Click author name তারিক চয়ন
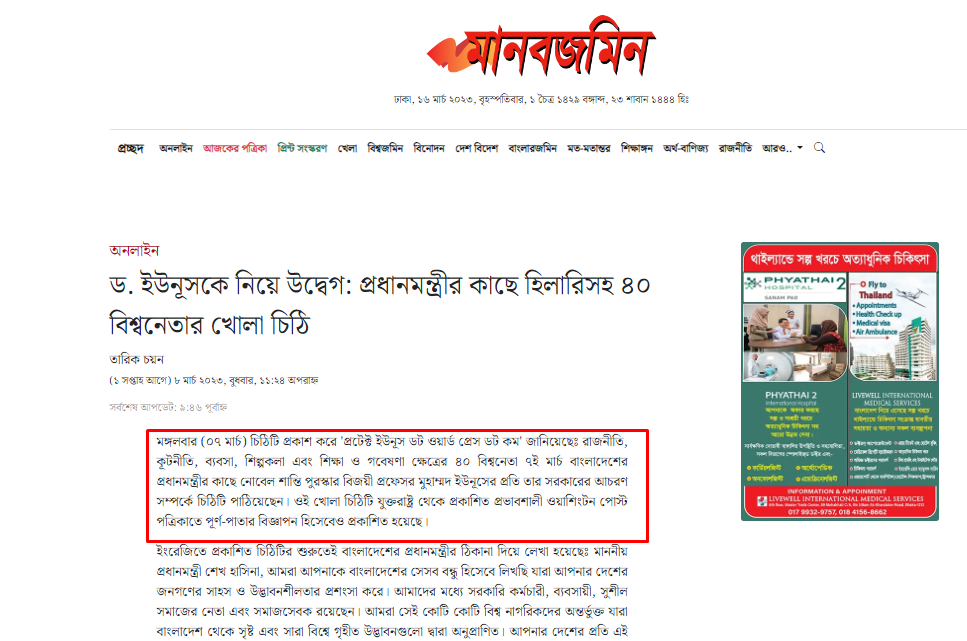This screenshot has height=641, width=967. (x=136, y=359)
